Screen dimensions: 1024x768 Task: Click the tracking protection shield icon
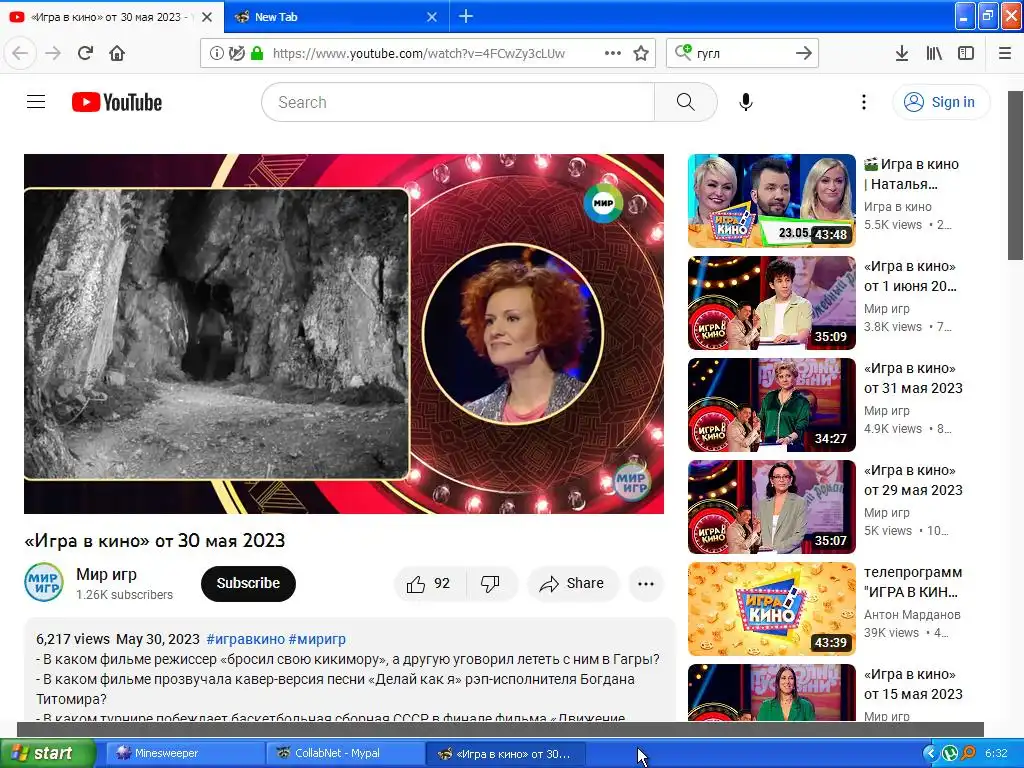(x=237, y=54)
